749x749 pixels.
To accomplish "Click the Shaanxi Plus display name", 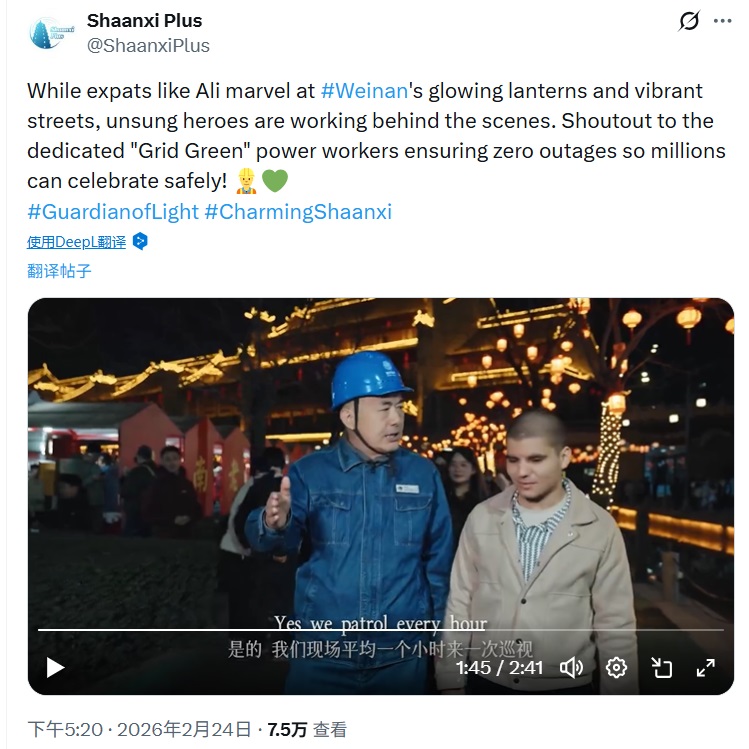I will (144, 20).
